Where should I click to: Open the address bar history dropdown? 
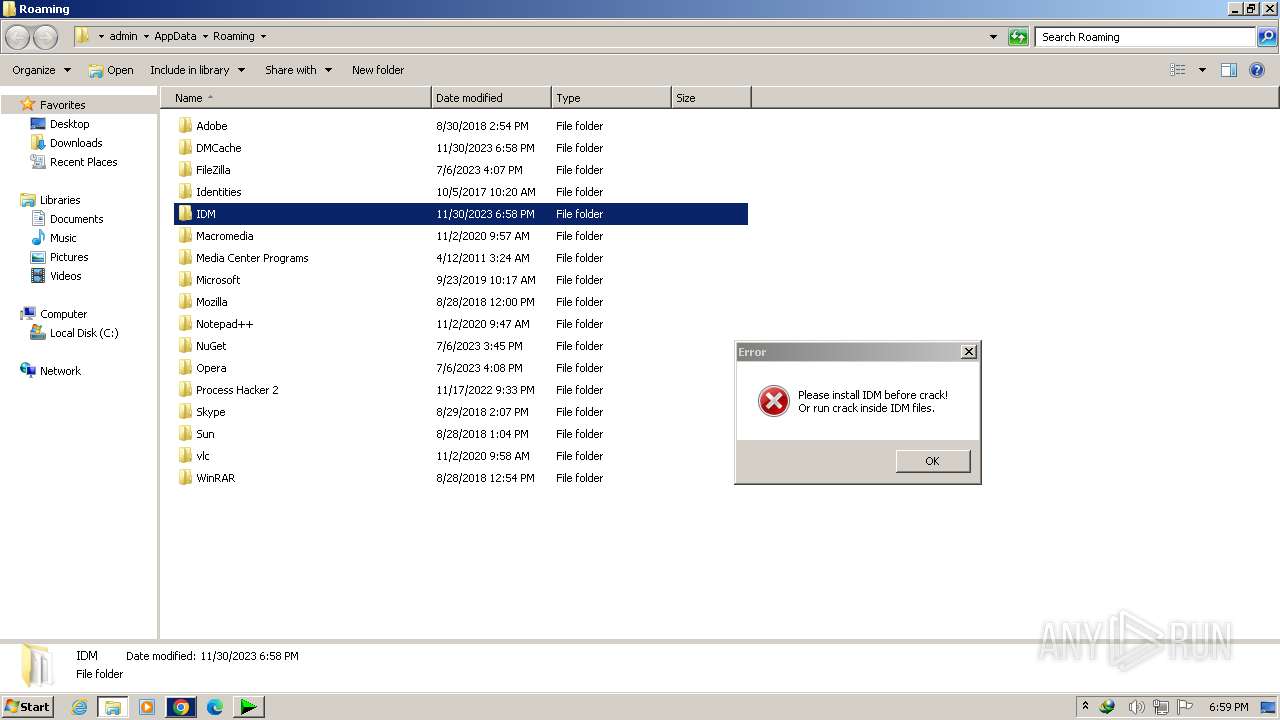[993, 37]
